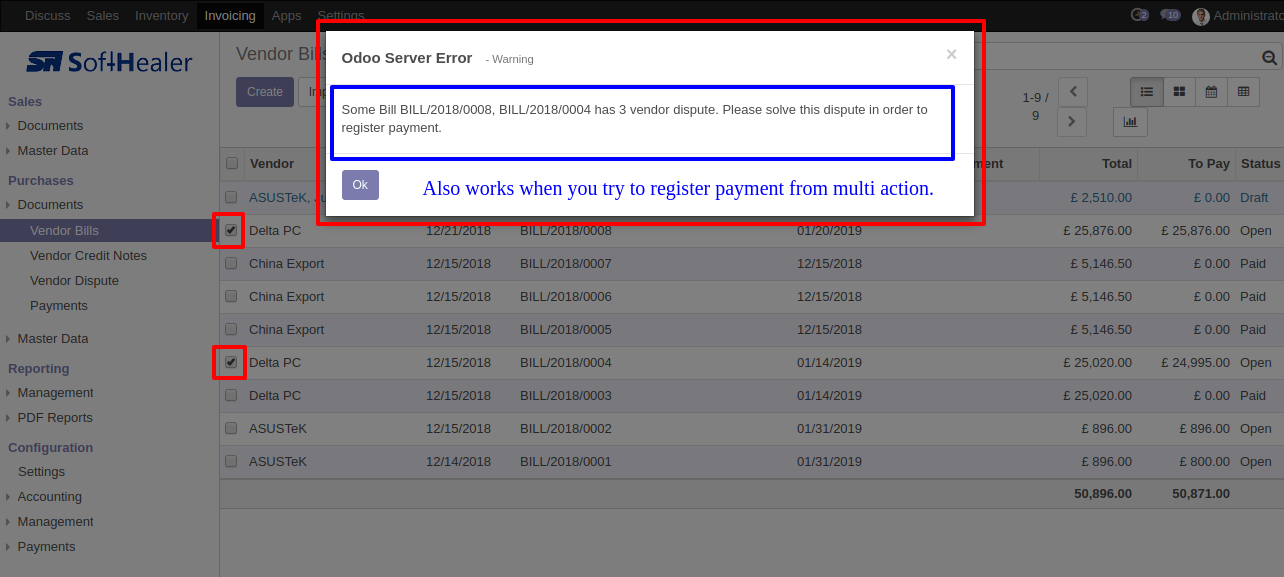Open the Sales menu

coord(103,15)
